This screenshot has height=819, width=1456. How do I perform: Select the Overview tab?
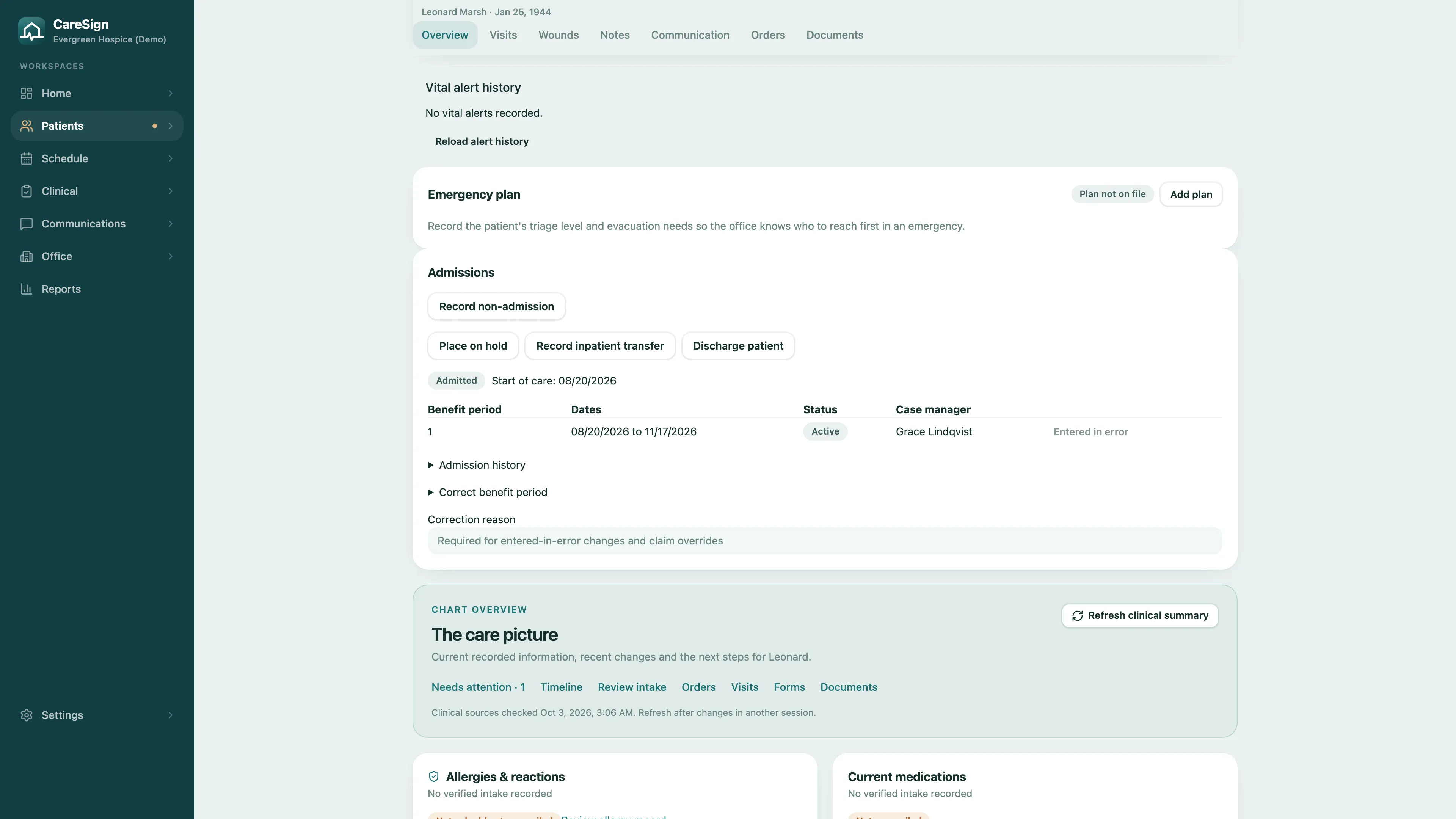pyautogui.click(x=445, y=35)
